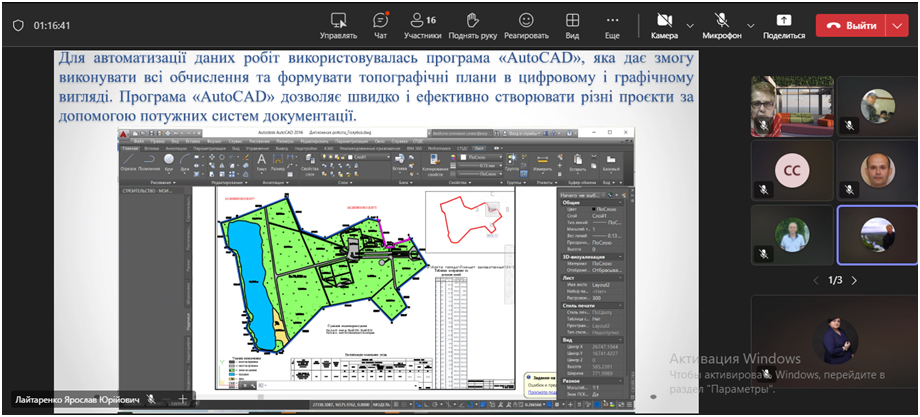Viewport: 920px width, 417px height.
Task: Unmute using the Микрофон button
Action: click(722, 25)
